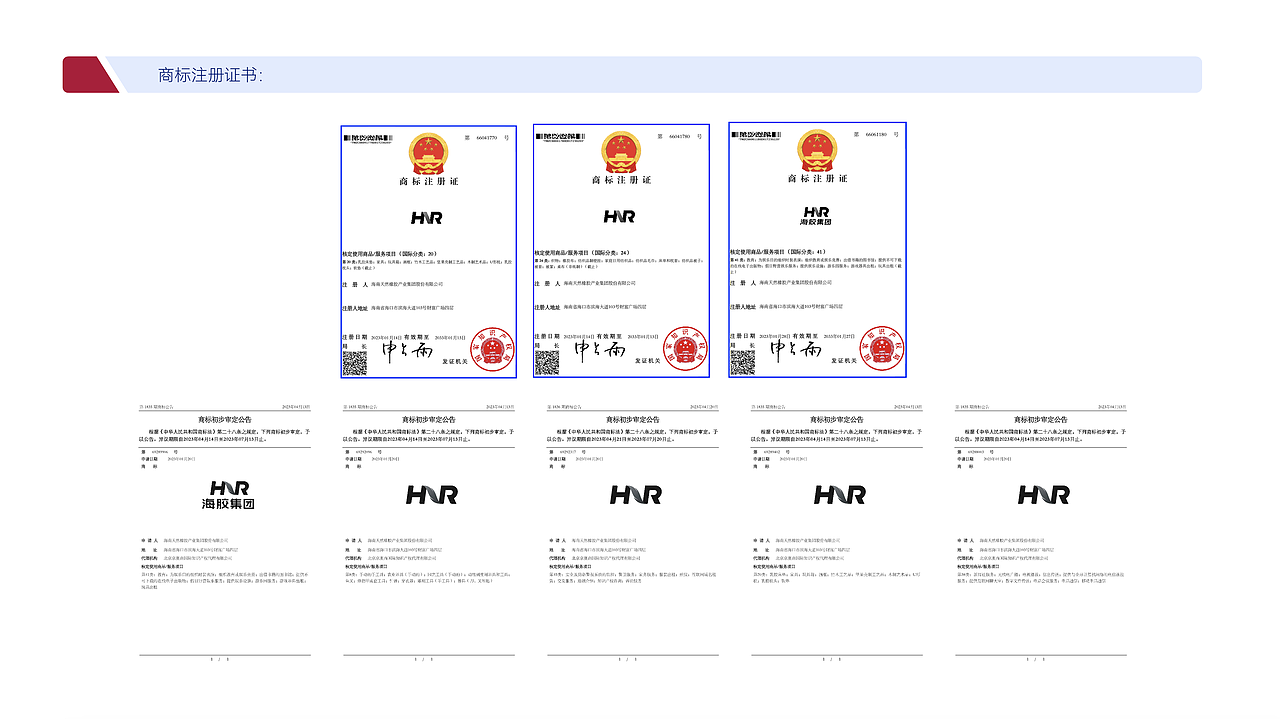Click the national emblem on certificate 66041780
This screenshot has width=1280, height=719.
pos(620,152)
